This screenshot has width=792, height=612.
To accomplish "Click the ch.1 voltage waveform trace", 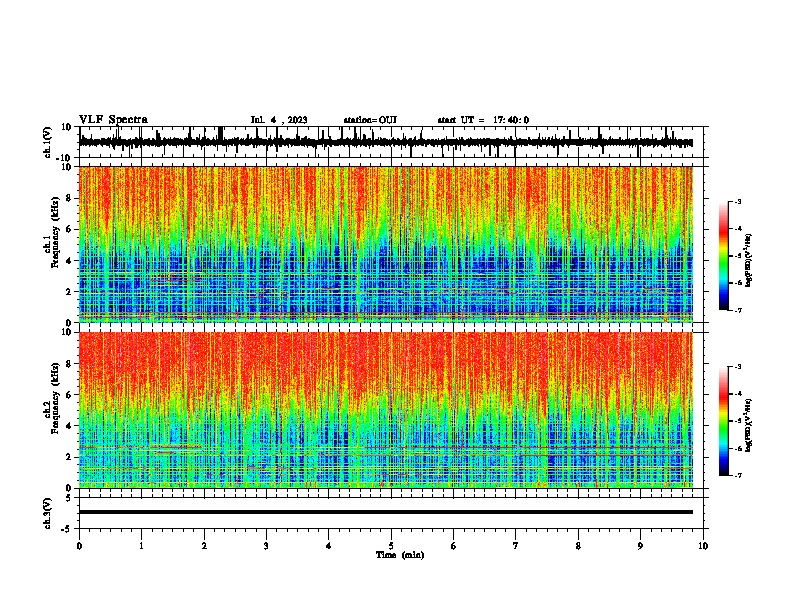I will click(x=386, y=142).
